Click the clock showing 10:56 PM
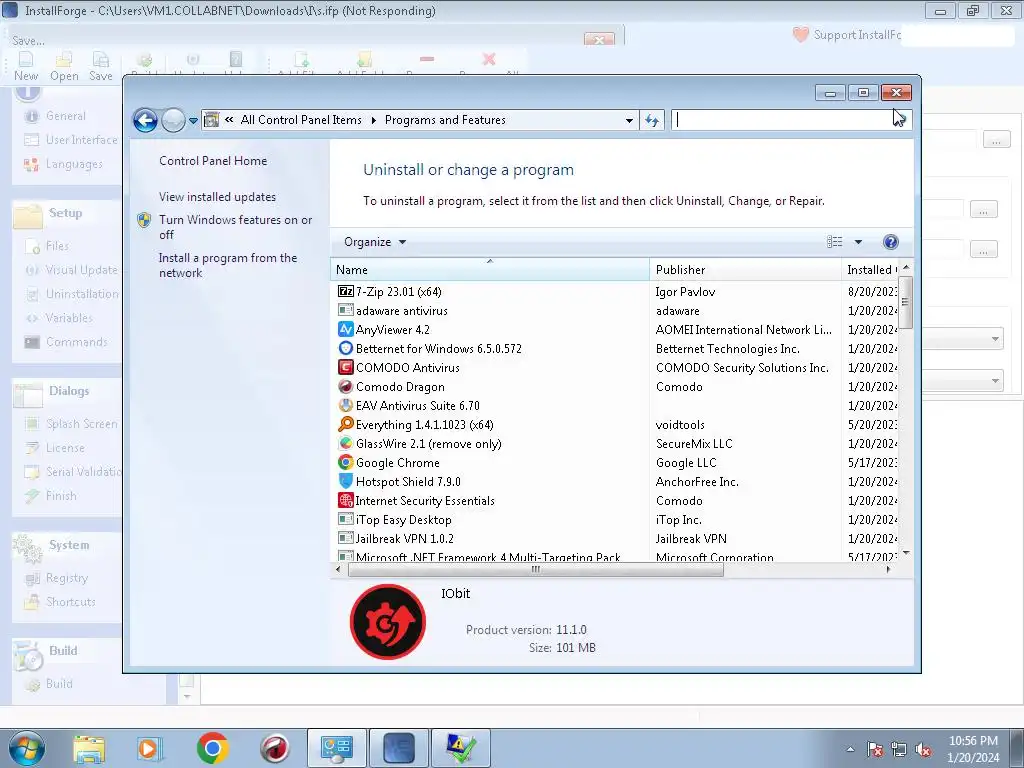 pyautogui.click(x=973, y=741)
